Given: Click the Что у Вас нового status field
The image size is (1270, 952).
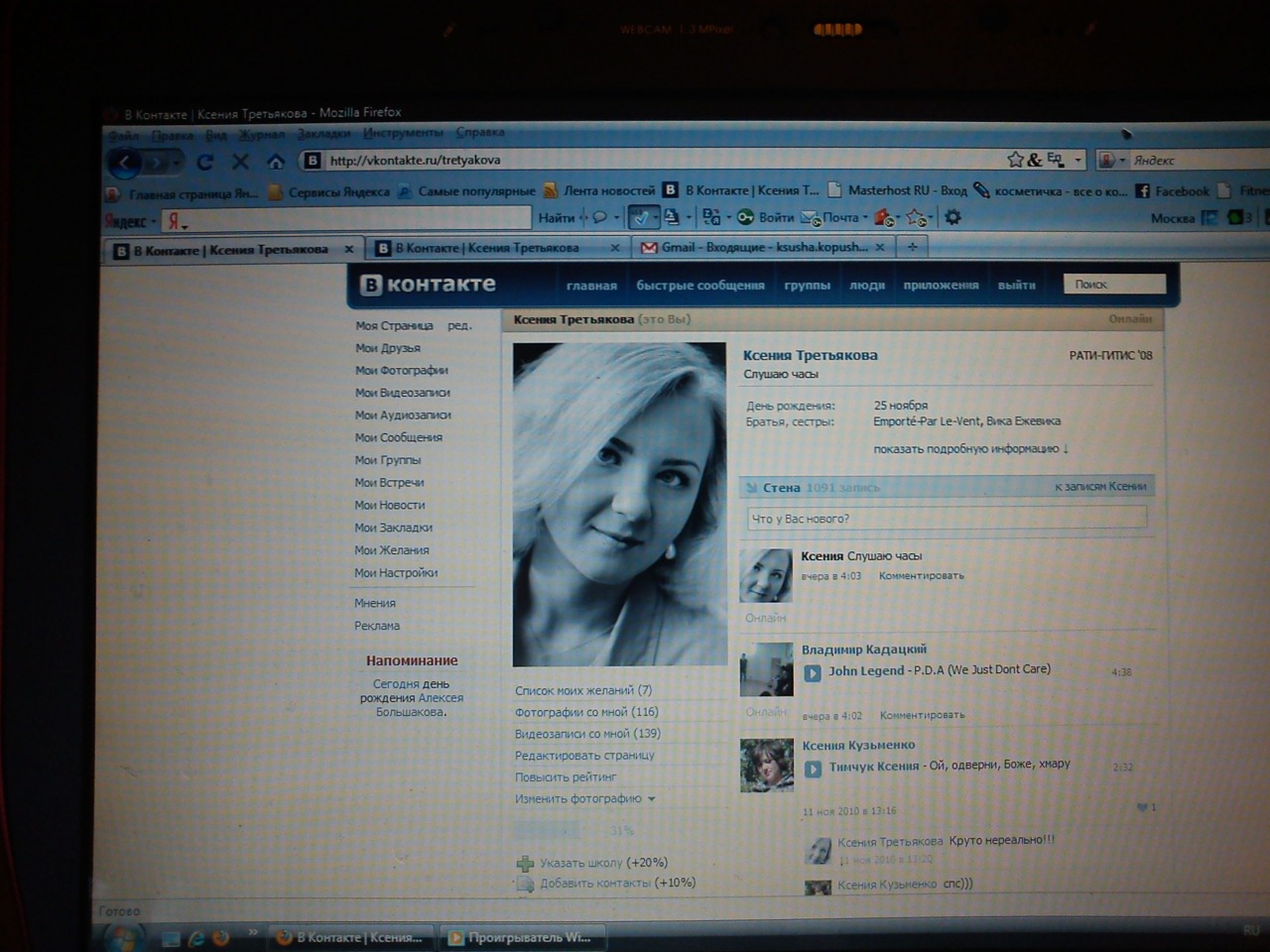Looking at the screenshot, I should (946, 519).
